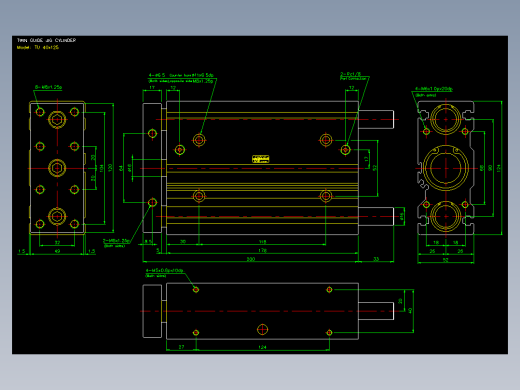Click the '178' body length dimension

pyautogui.click(x=262, y=250)
